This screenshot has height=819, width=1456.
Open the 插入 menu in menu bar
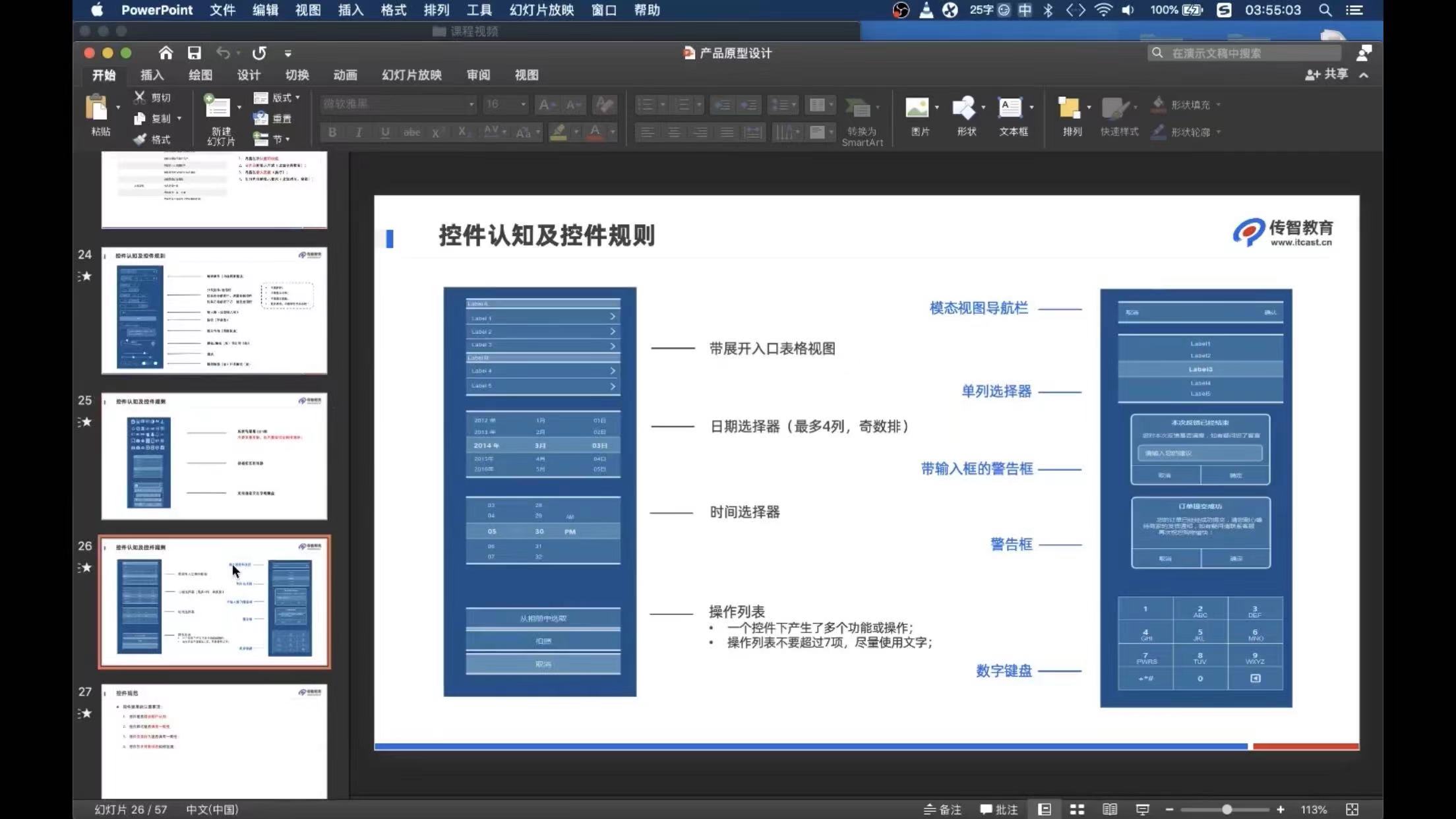tap(350, 10)
